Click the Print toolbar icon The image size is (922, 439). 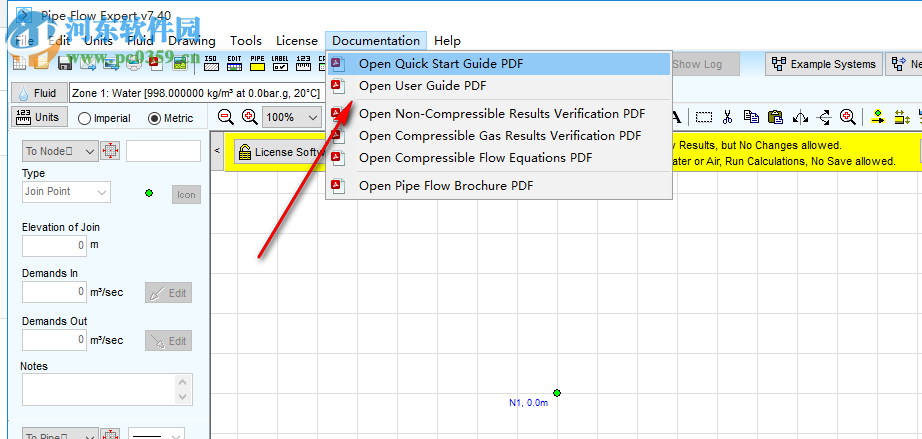point(134,63)
